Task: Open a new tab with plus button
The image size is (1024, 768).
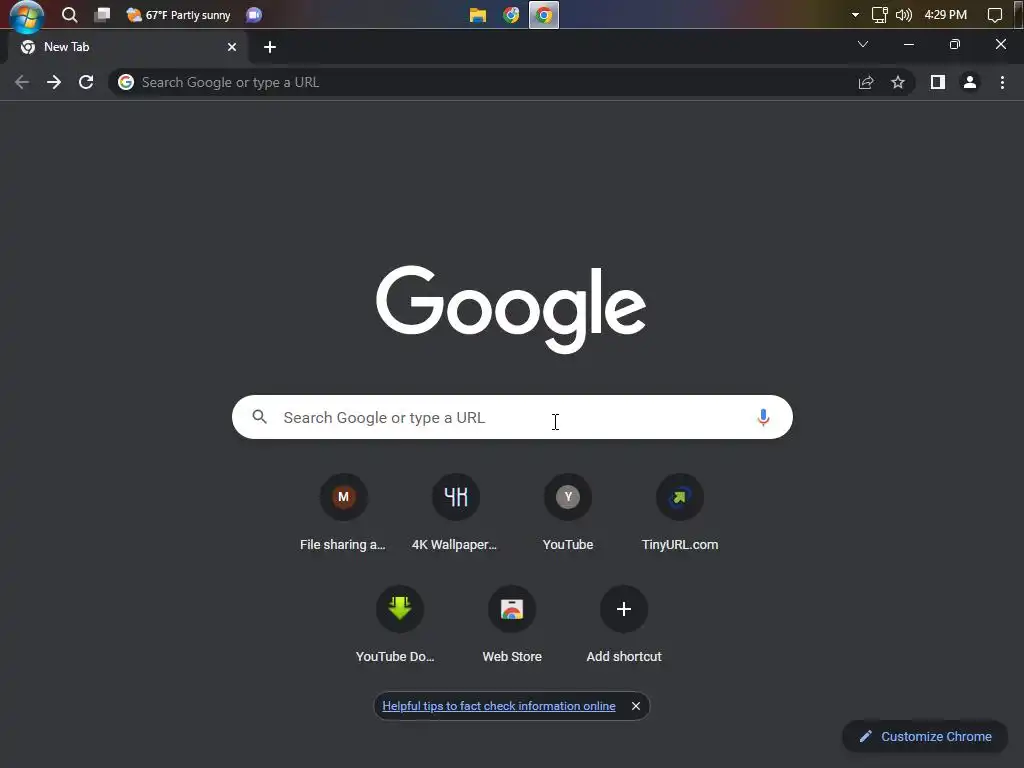Action: pos(270,47)
